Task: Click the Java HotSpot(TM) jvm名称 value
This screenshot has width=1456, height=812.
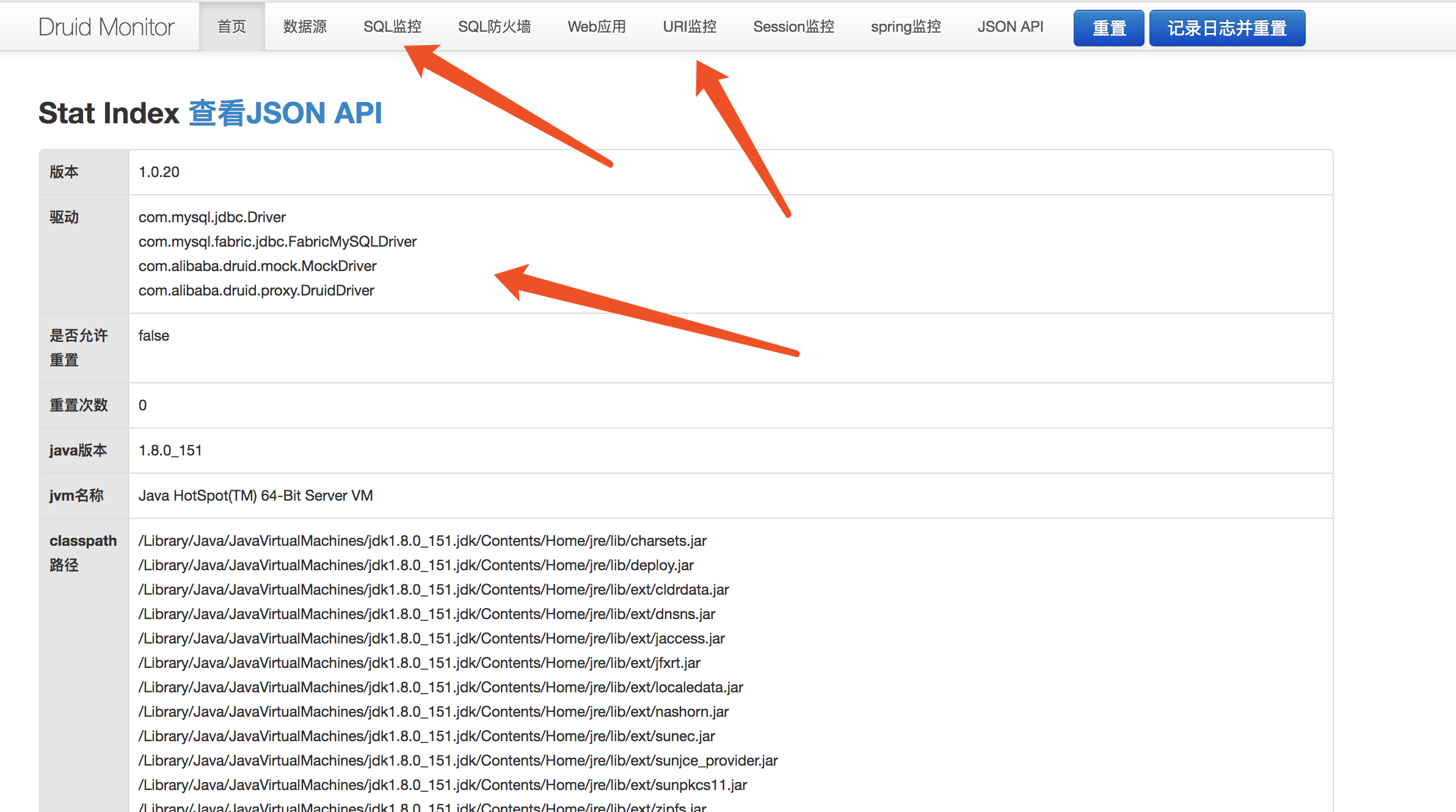Action: [255, 496]
